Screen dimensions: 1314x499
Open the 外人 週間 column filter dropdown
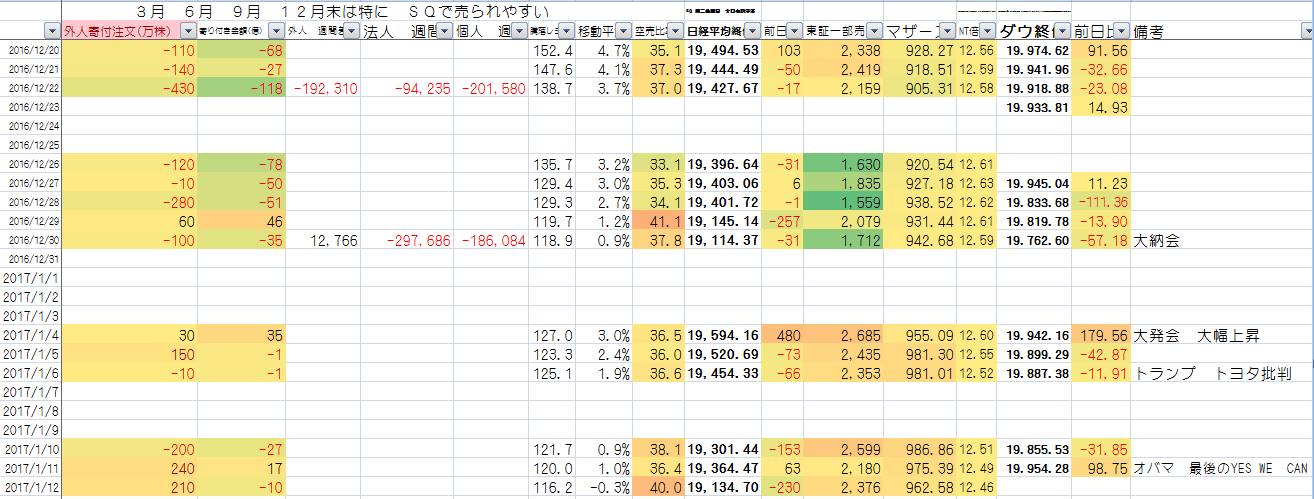[351, 31]
